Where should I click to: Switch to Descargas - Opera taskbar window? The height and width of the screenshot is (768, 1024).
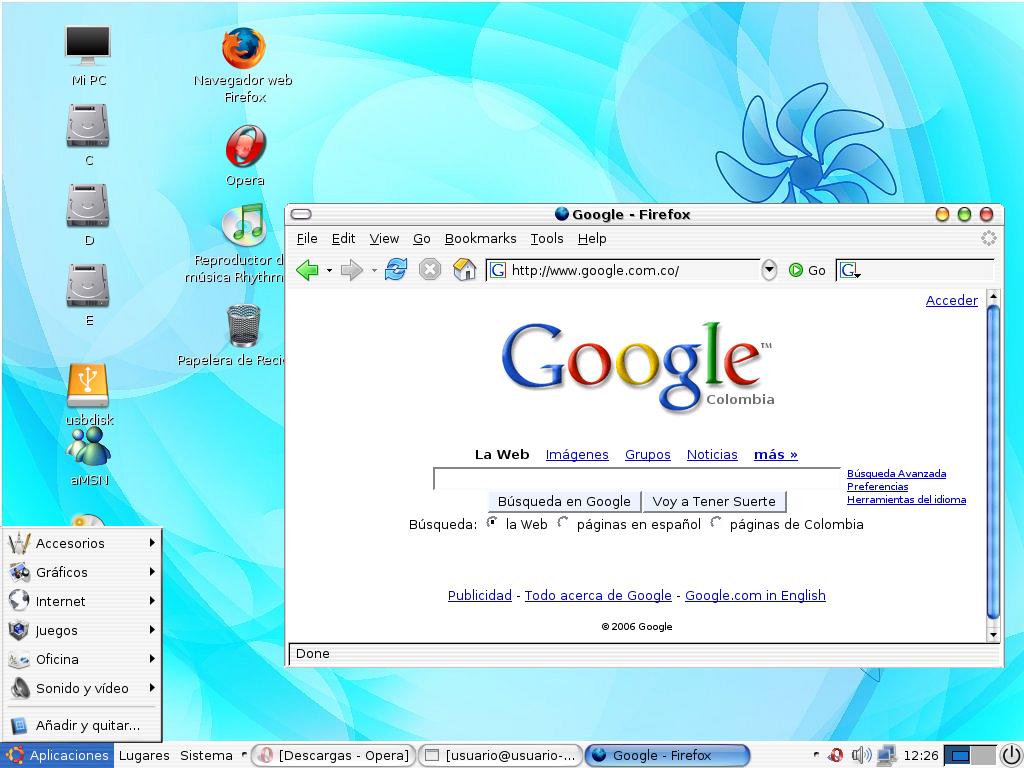(334, 756)
